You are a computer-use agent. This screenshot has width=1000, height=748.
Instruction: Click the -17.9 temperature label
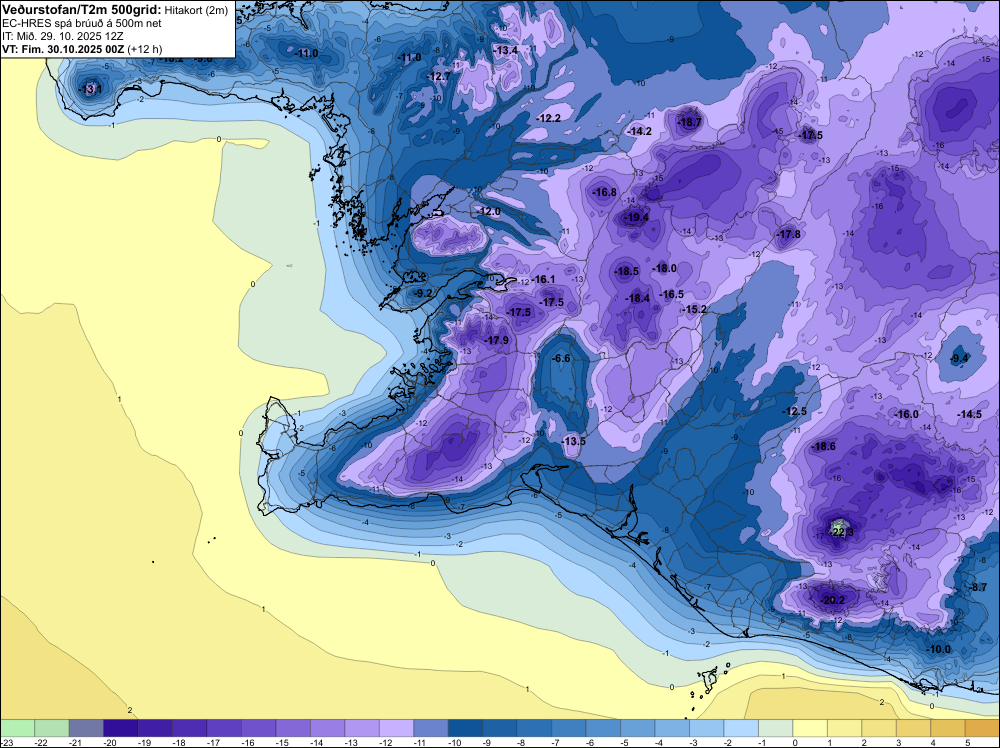[496, 341]
